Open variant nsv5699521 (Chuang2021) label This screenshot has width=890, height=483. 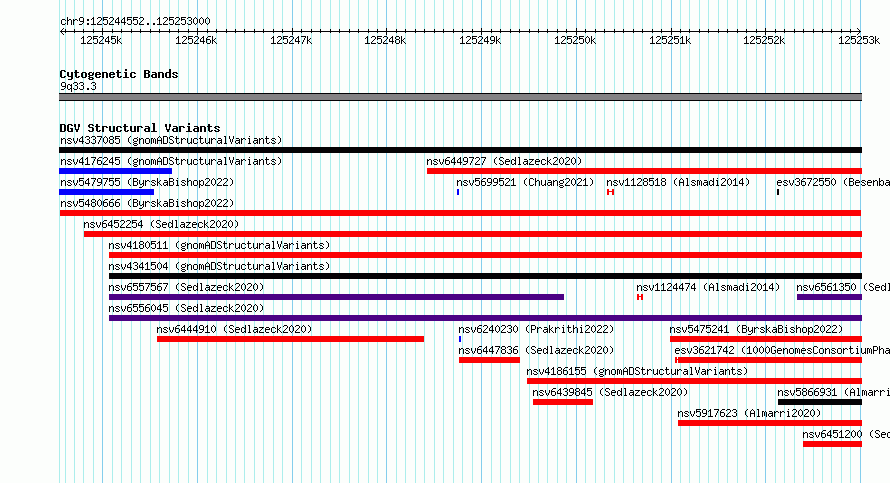(x=525, y=182)
